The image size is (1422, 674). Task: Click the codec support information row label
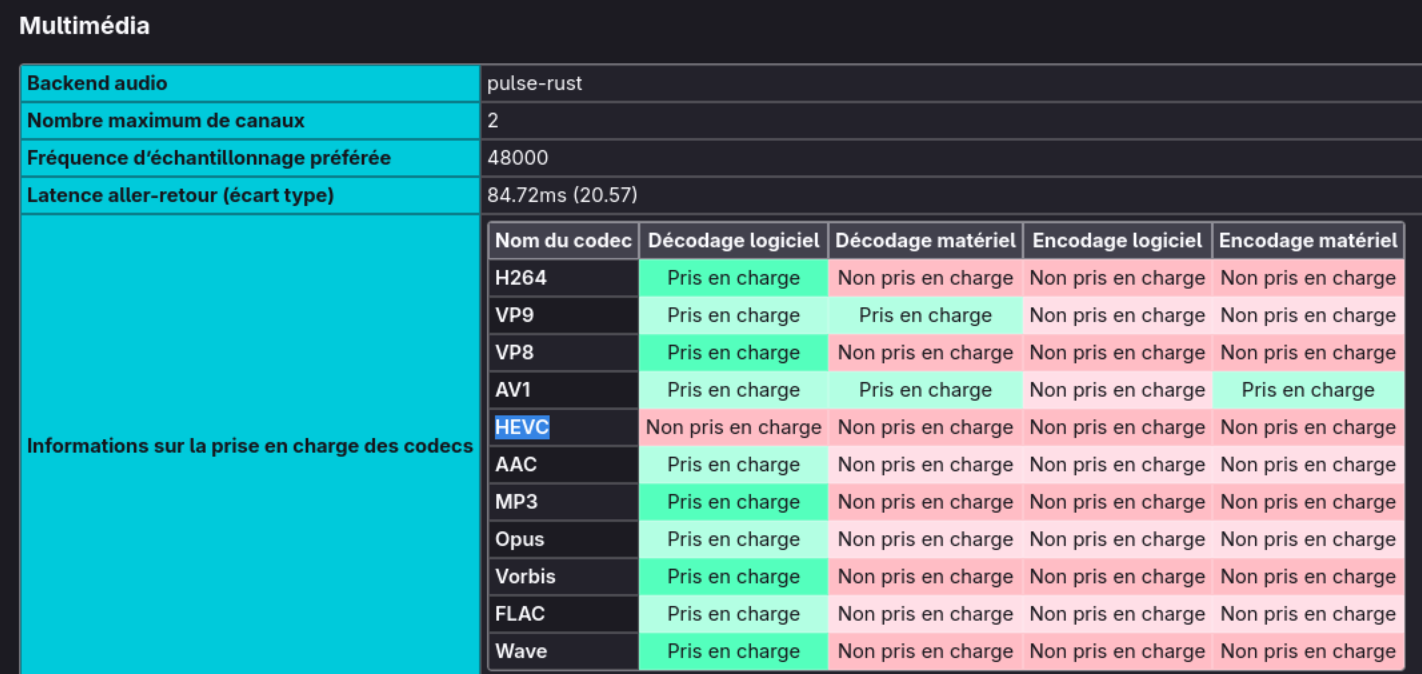[250, 446]
